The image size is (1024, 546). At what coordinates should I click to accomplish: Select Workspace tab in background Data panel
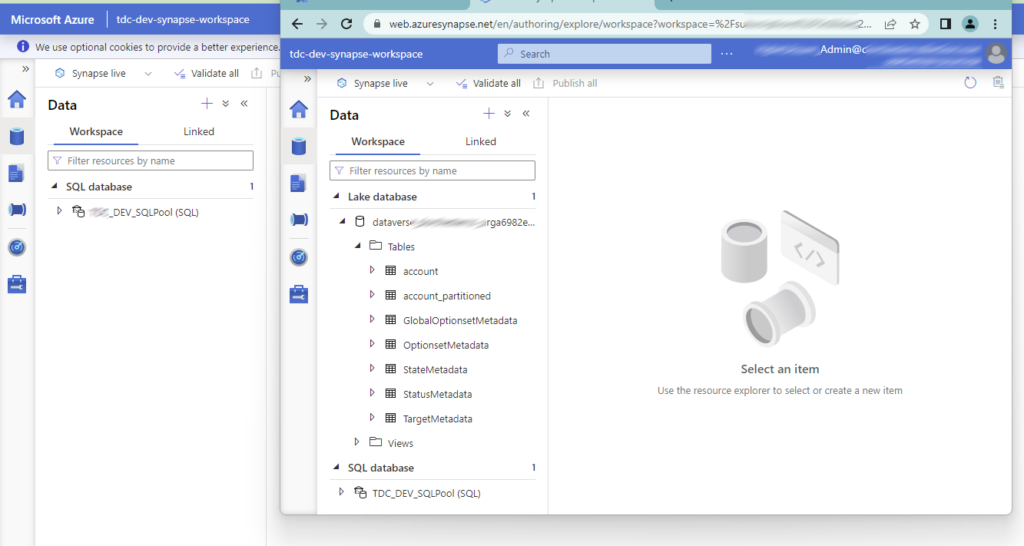[96, 131]
